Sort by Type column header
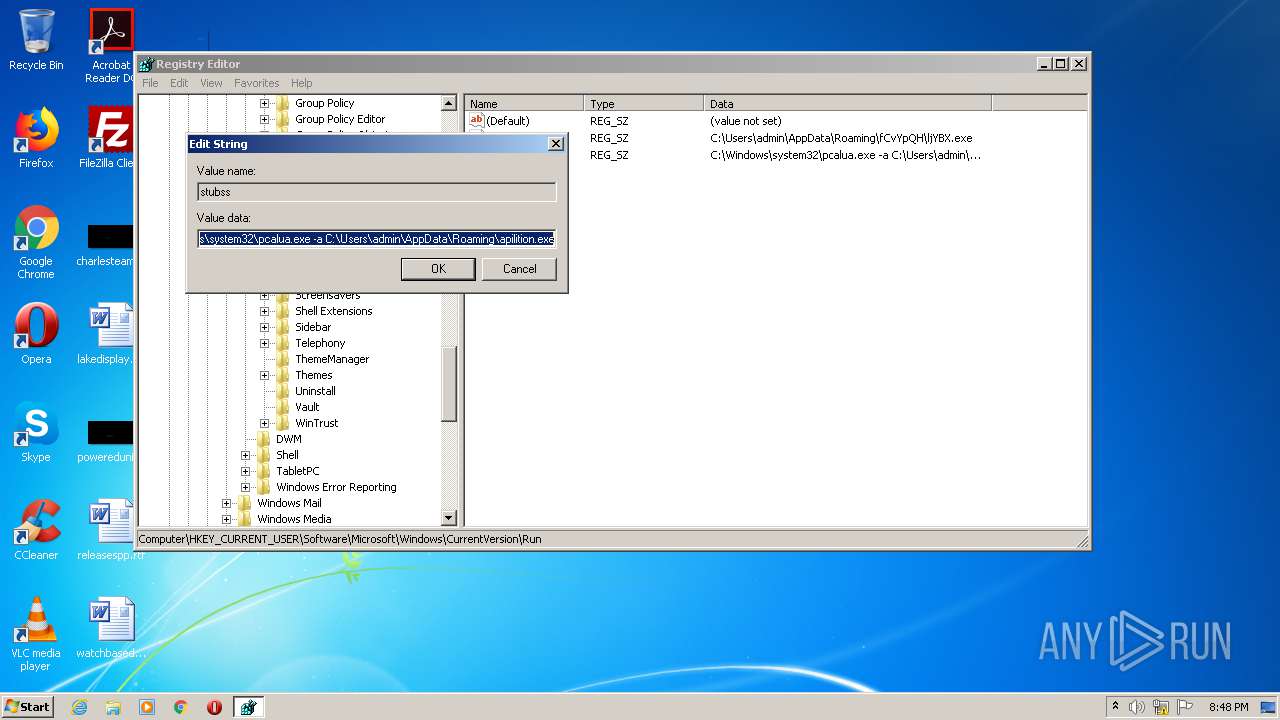This screenshot has height=720, width=1280. point(644,103)
